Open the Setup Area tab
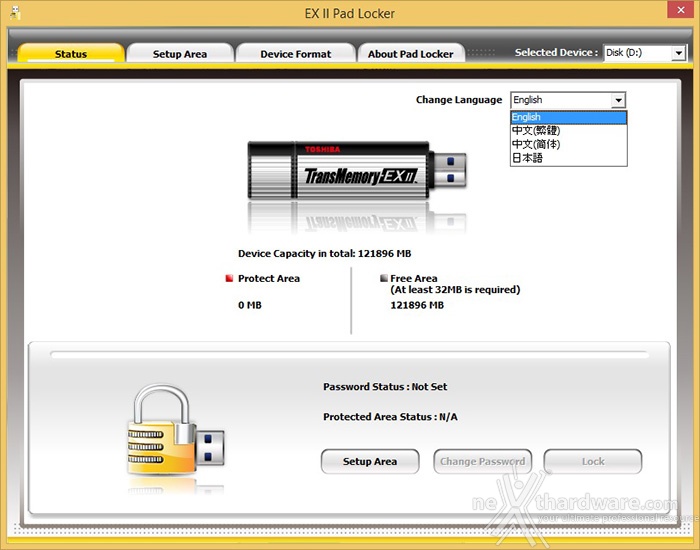The height and width of the screenshot is (550, 700). tap(180, 54)
